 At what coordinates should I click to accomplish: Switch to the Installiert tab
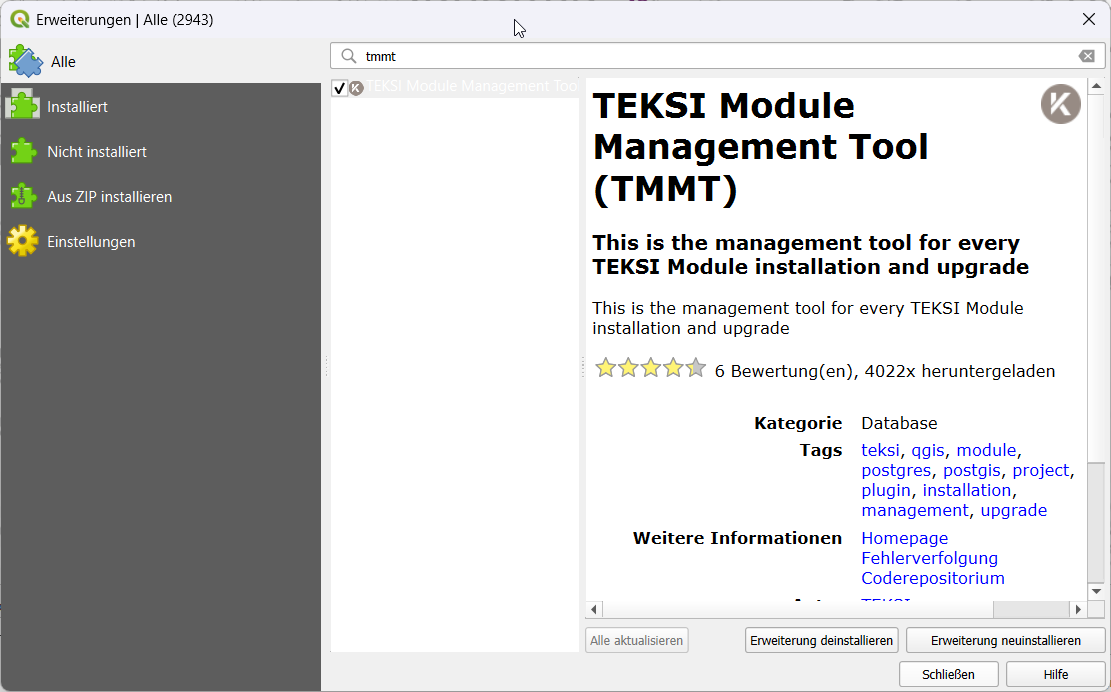coord(161,106)
